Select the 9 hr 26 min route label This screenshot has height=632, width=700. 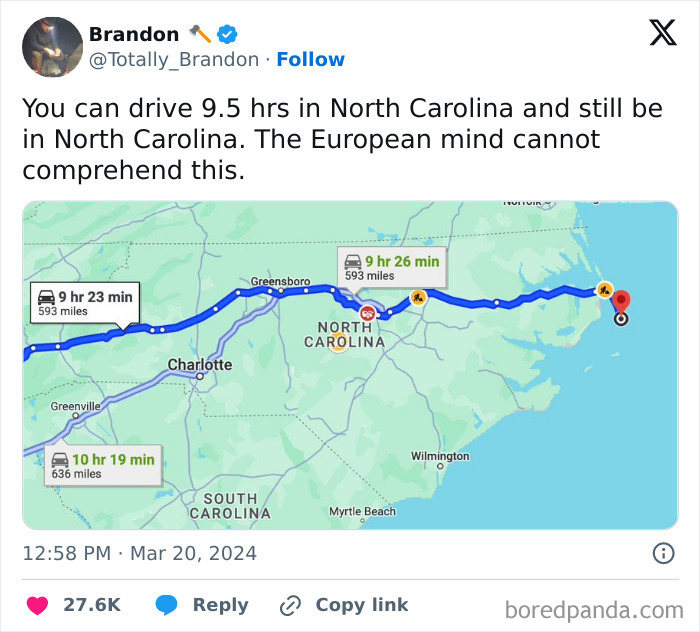click(x=391, y=267)
